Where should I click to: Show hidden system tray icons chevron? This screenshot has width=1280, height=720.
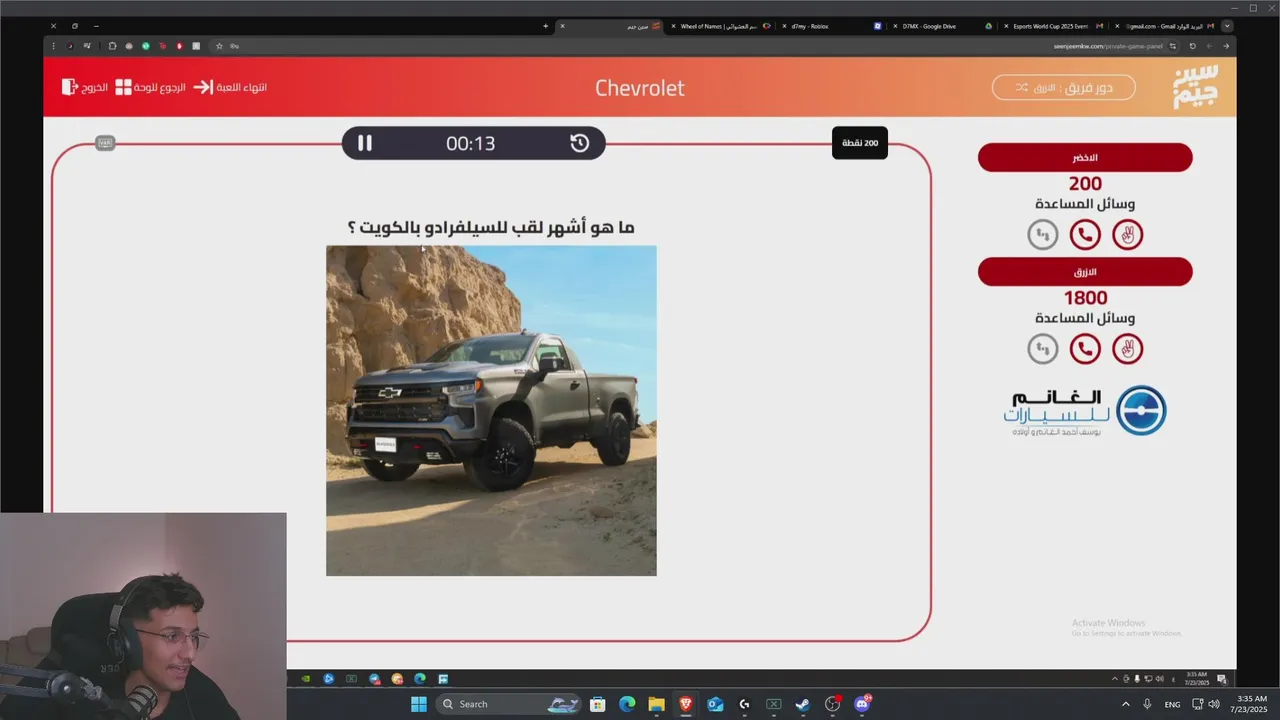(1125, 704)
